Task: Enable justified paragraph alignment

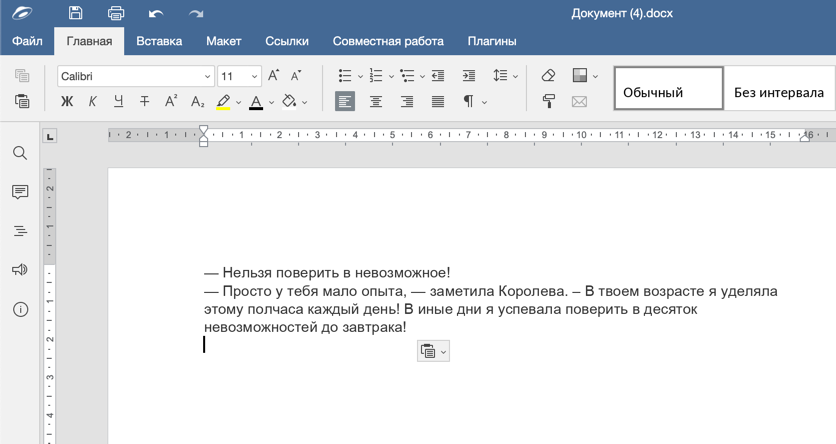Action: click(x=438, y=101)
